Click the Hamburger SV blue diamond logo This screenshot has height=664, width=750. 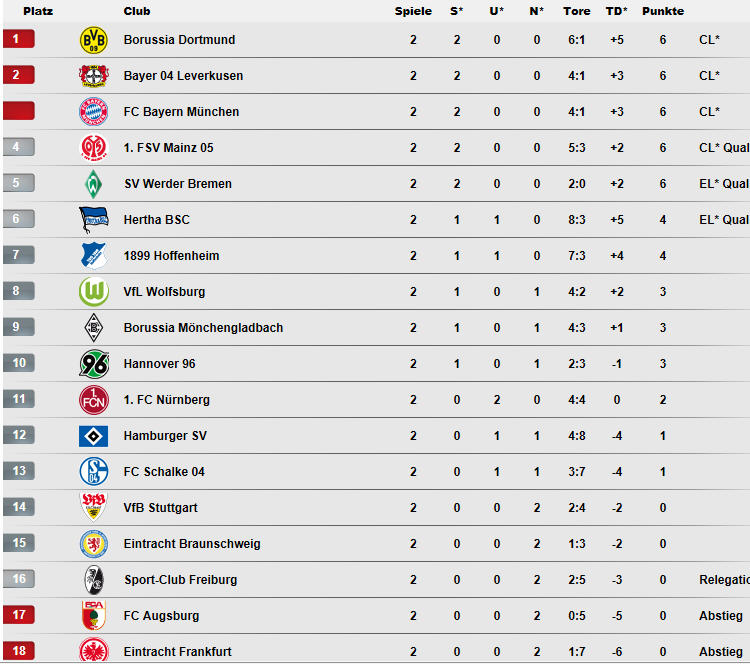[93, 436]
